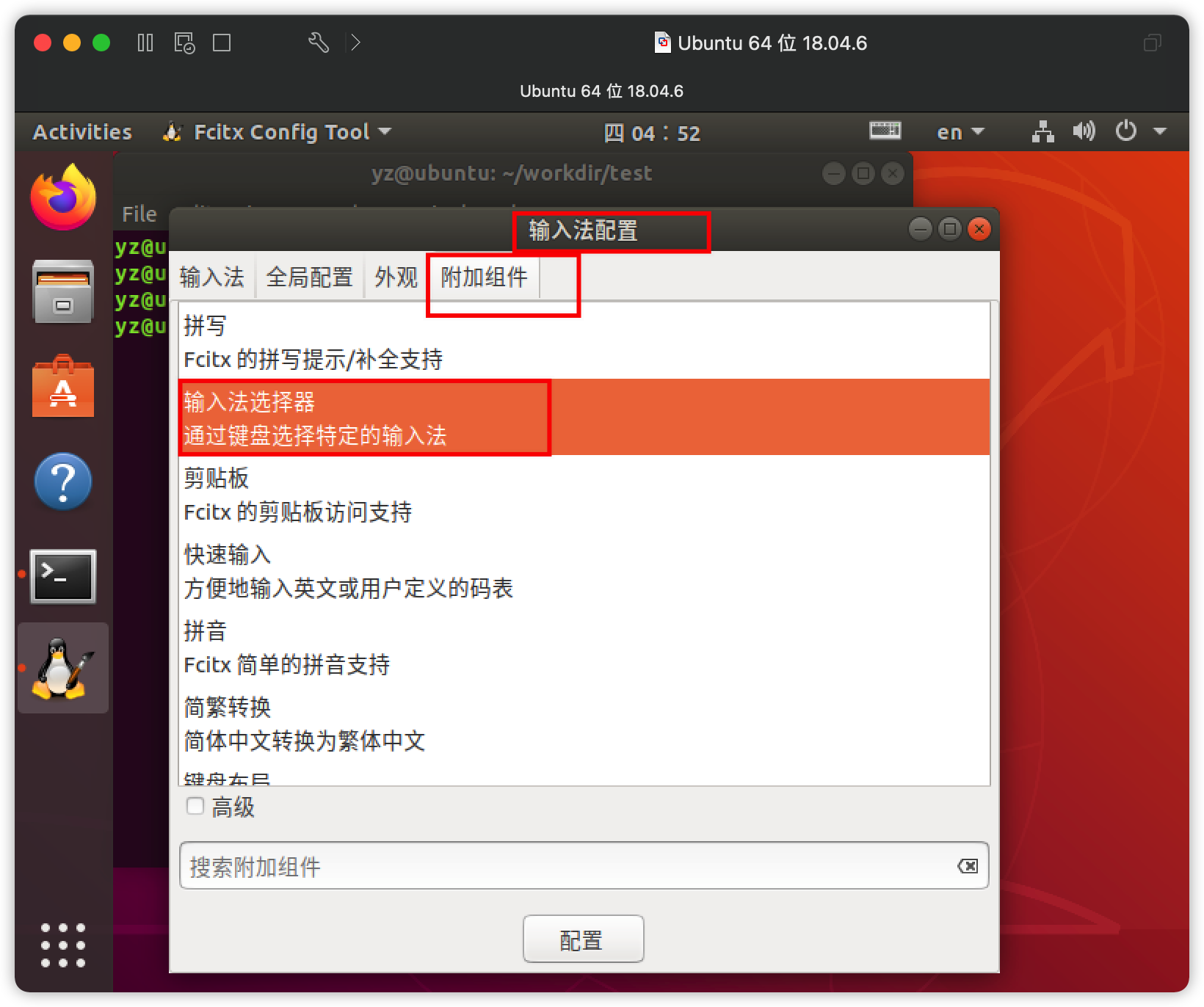Switch to the 全局配置 tab
Image resolution: width=1204 pixels, height=1007 pixels.
[309, 277]
